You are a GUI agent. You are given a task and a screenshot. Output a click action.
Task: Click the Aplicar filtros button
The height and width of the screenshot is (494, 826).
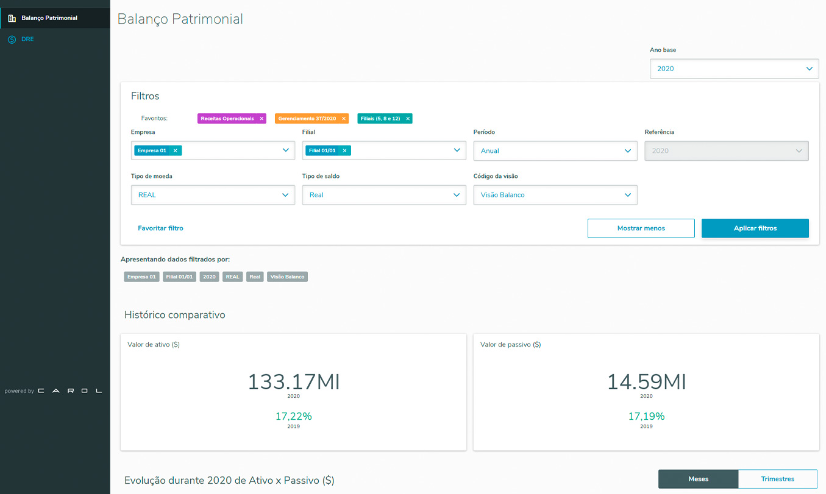755,228
